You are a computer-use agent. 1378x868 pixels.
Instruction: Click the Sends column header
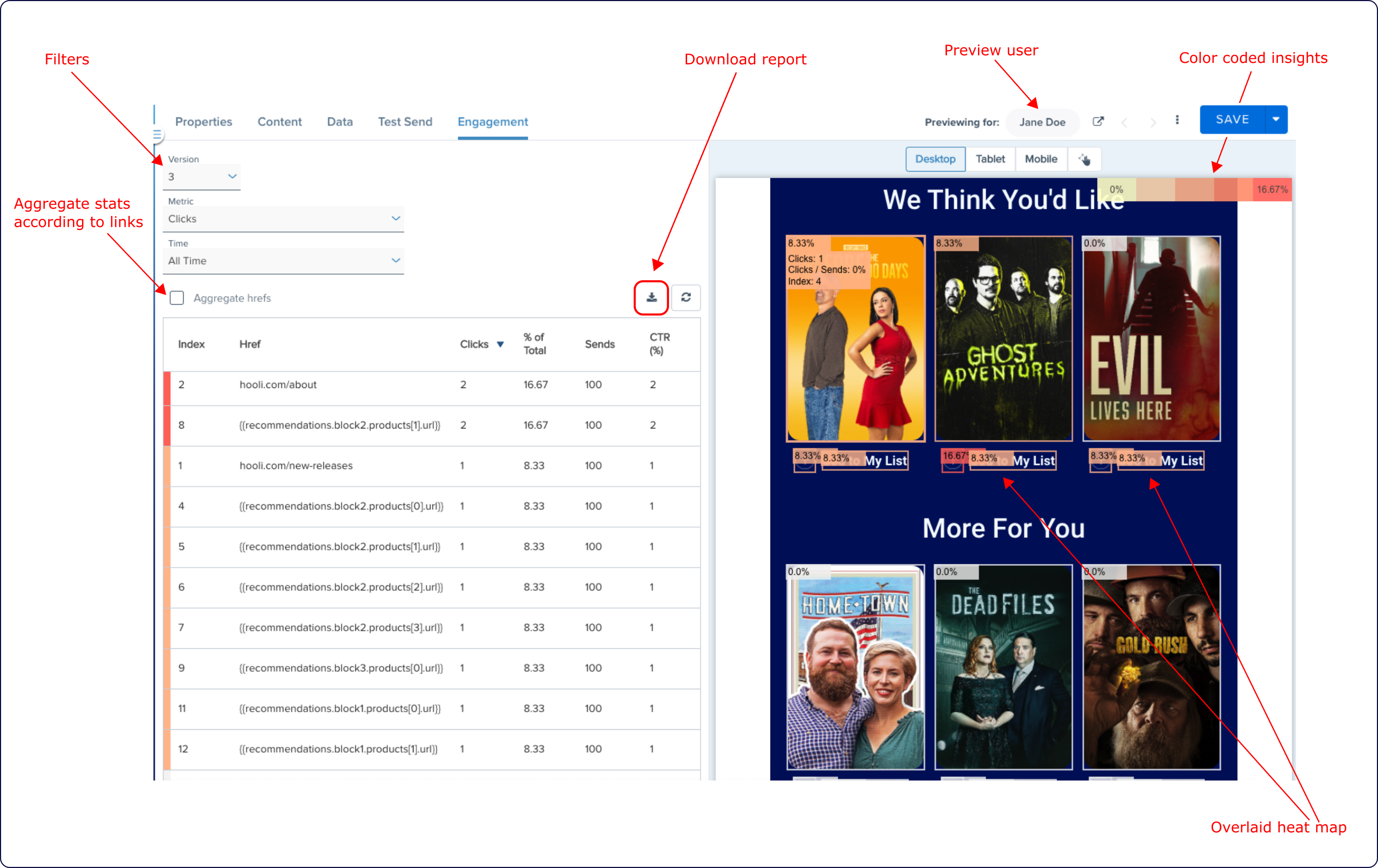(x=599, y=344)
